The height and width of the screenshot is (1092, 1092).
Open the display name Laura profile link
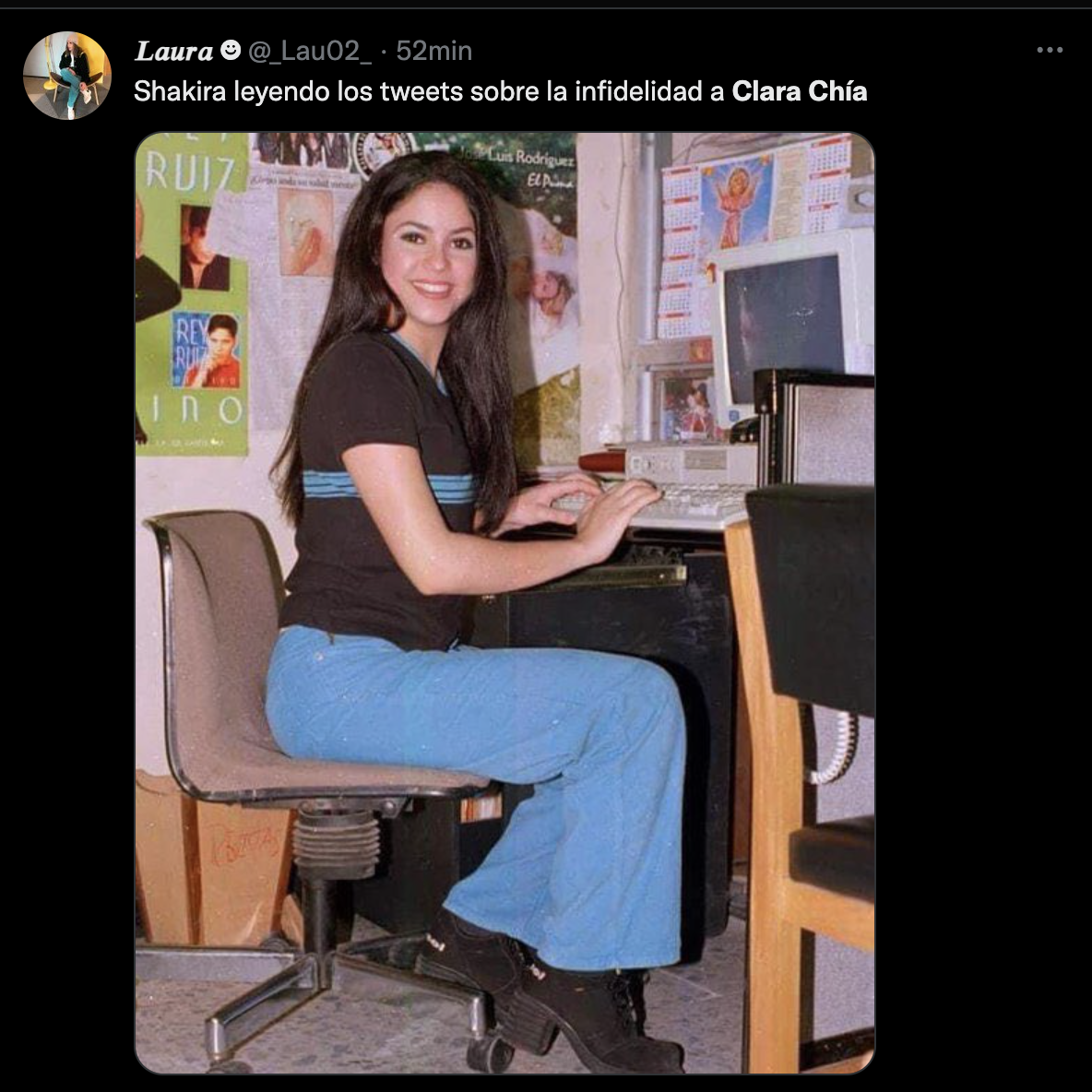click(173, 51)
